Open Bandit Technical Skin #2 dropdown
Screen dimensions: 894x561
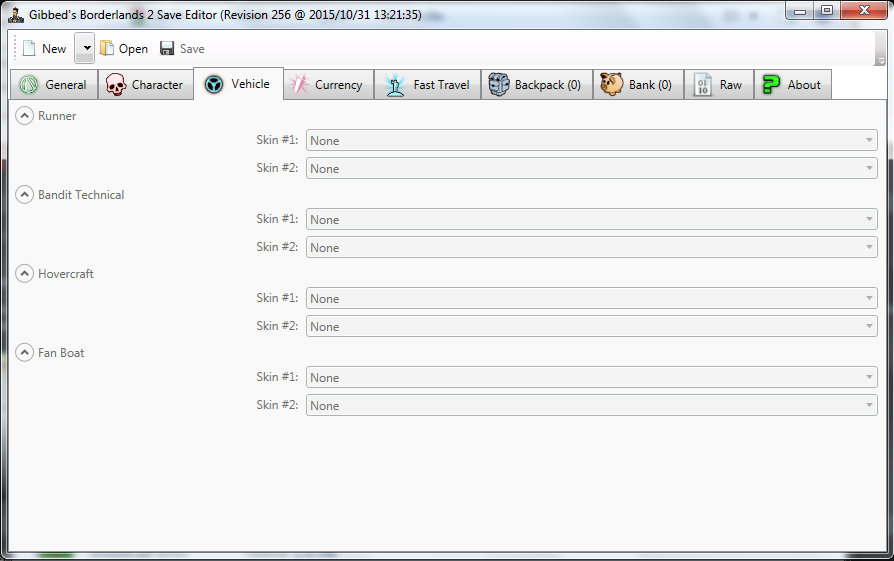click(x=591, y=248)
